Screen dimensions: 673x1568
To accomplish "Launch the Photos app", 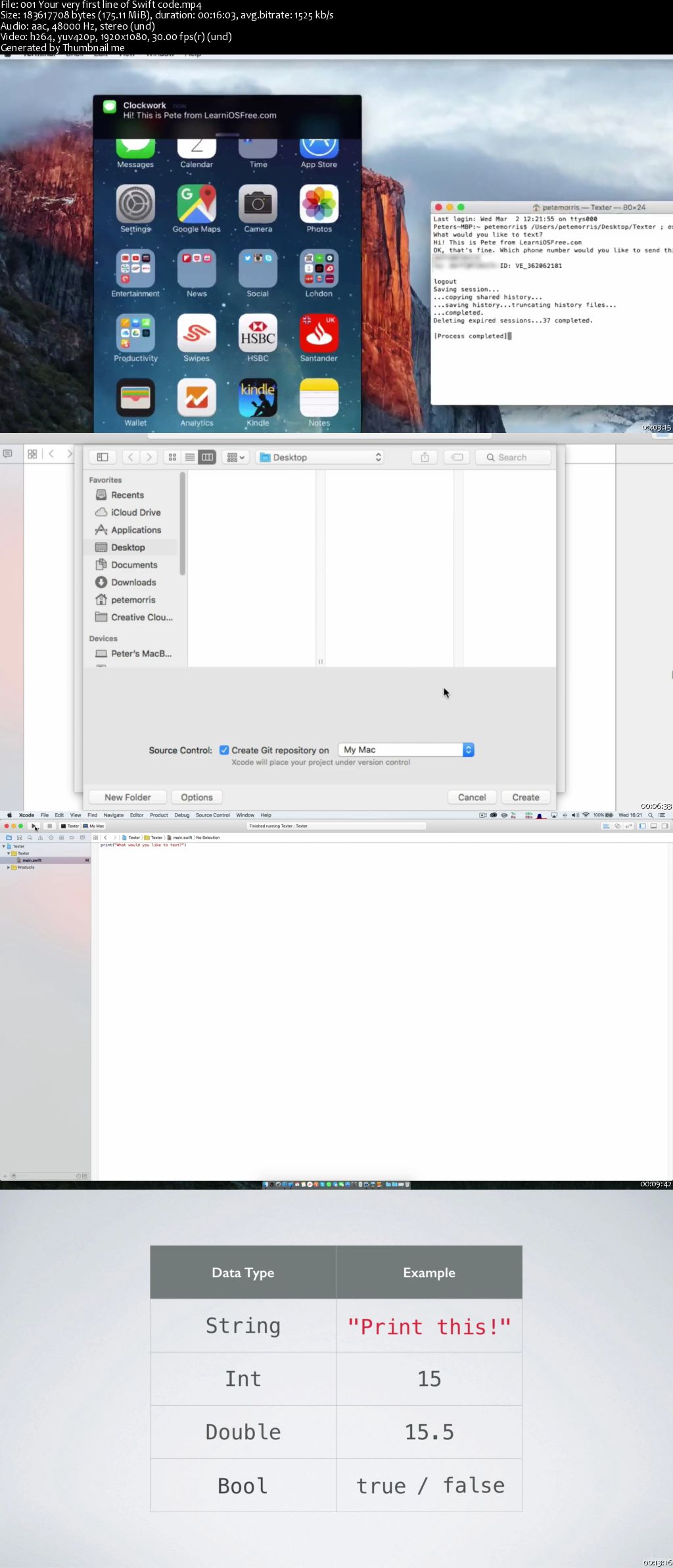I will click(x=319, y=204).
